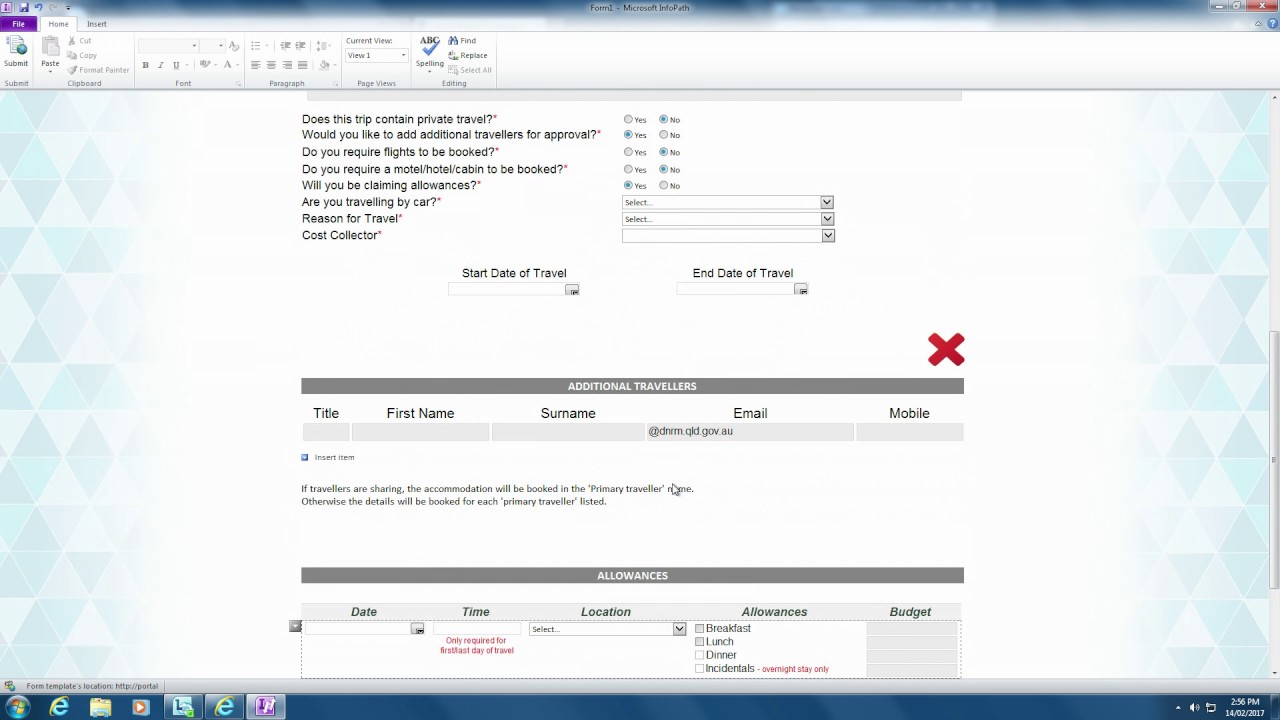The image size is (1280, 720).
Task: Select No for additional travellers question
Action: point(663,135)
